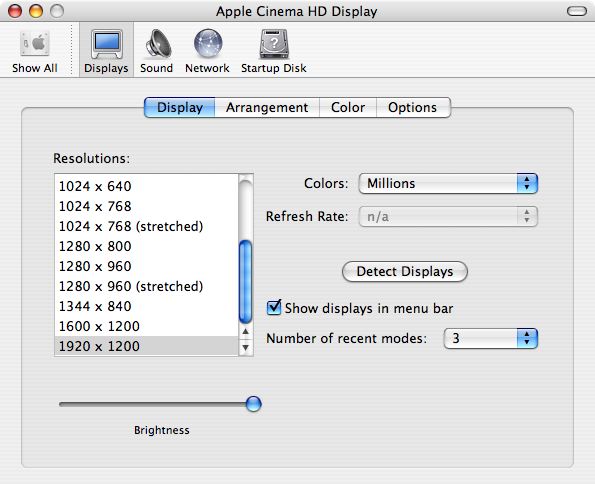Select the plain 1280 x 960 resolution
Screen dimensions: 595x484
tap(146, 266)
